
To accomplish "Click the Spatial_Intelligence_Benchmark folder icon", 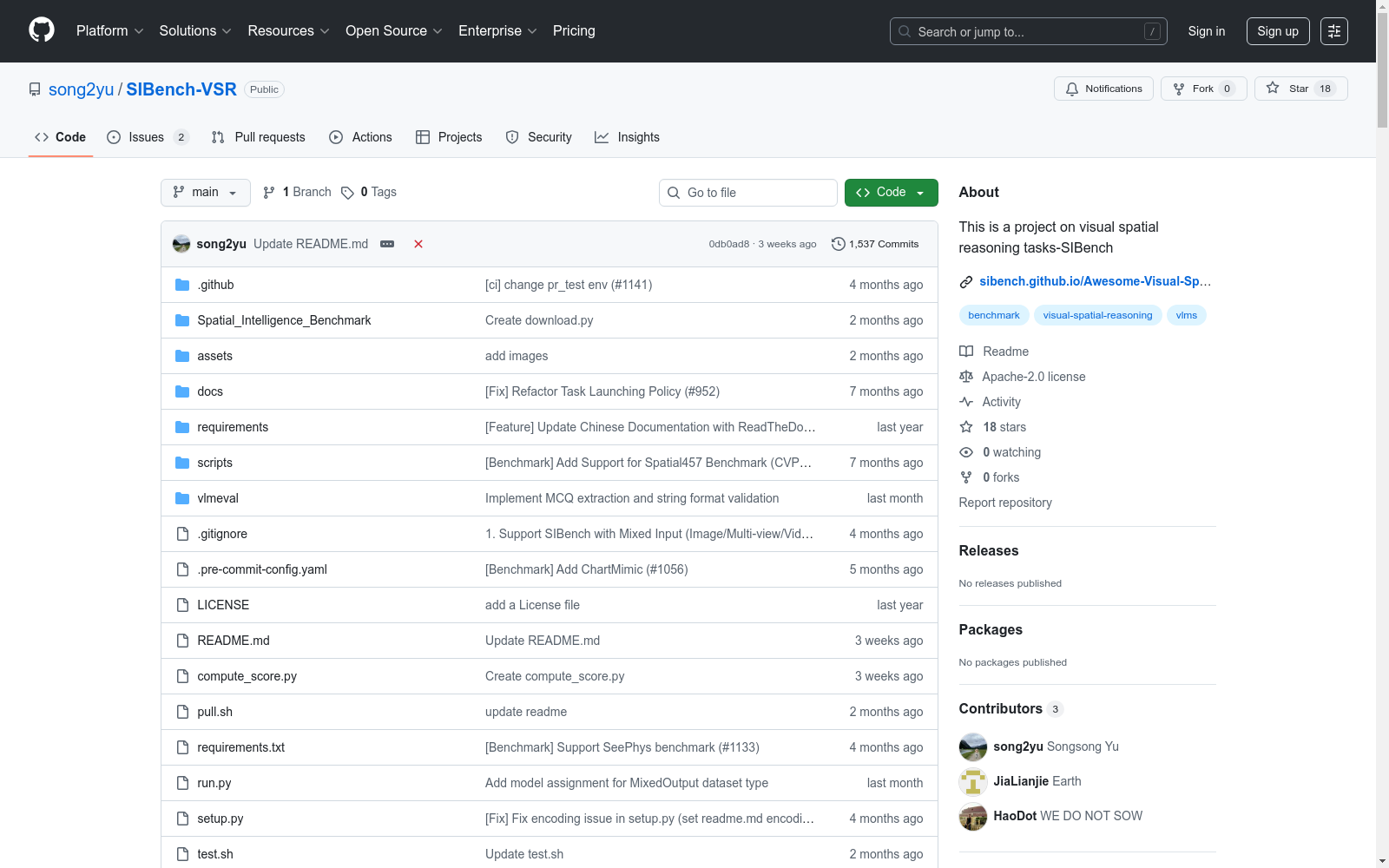I will pos(182,320).
